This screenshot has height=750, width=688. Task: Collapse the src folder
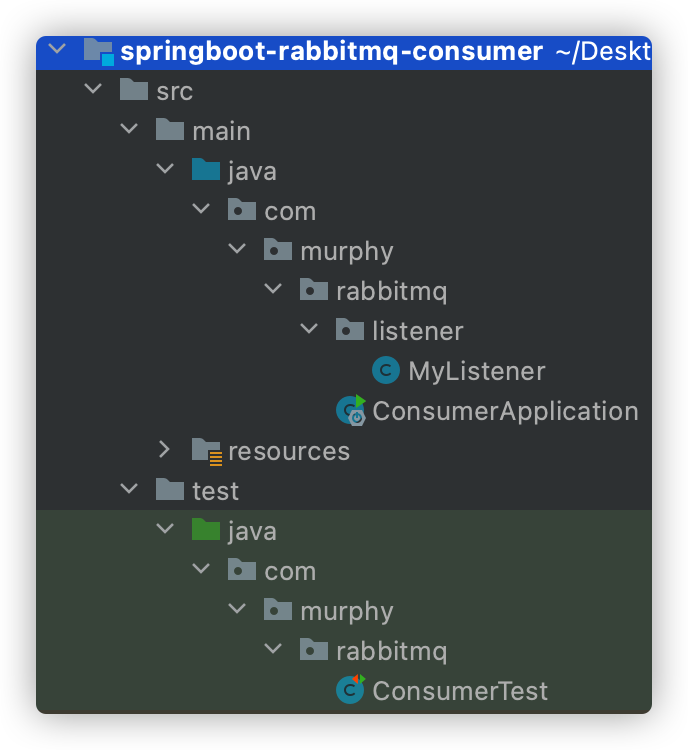coord(93,89)
